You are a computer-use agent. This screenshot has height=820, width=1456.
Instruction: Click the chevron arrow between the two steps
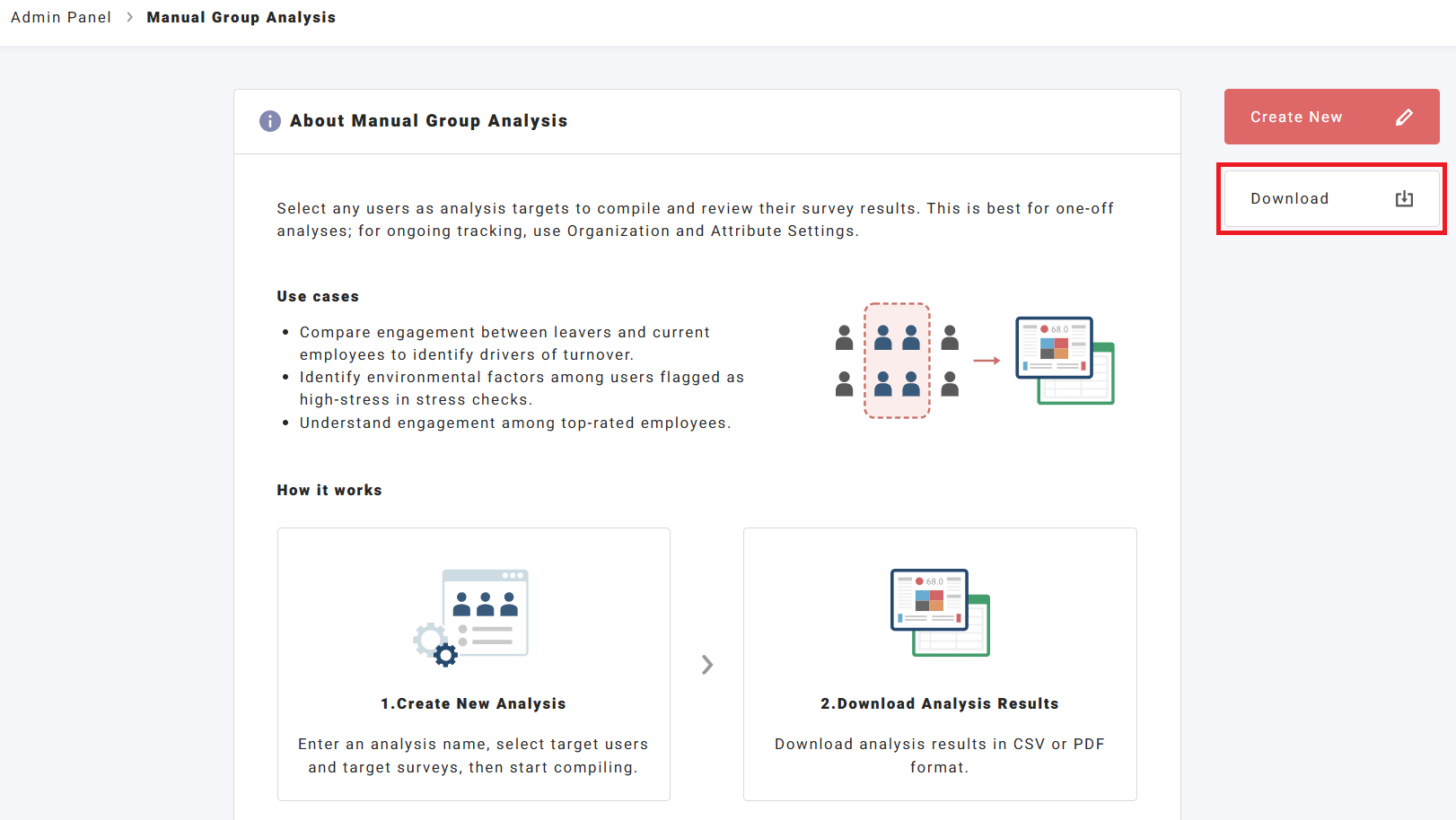[707, 665]
